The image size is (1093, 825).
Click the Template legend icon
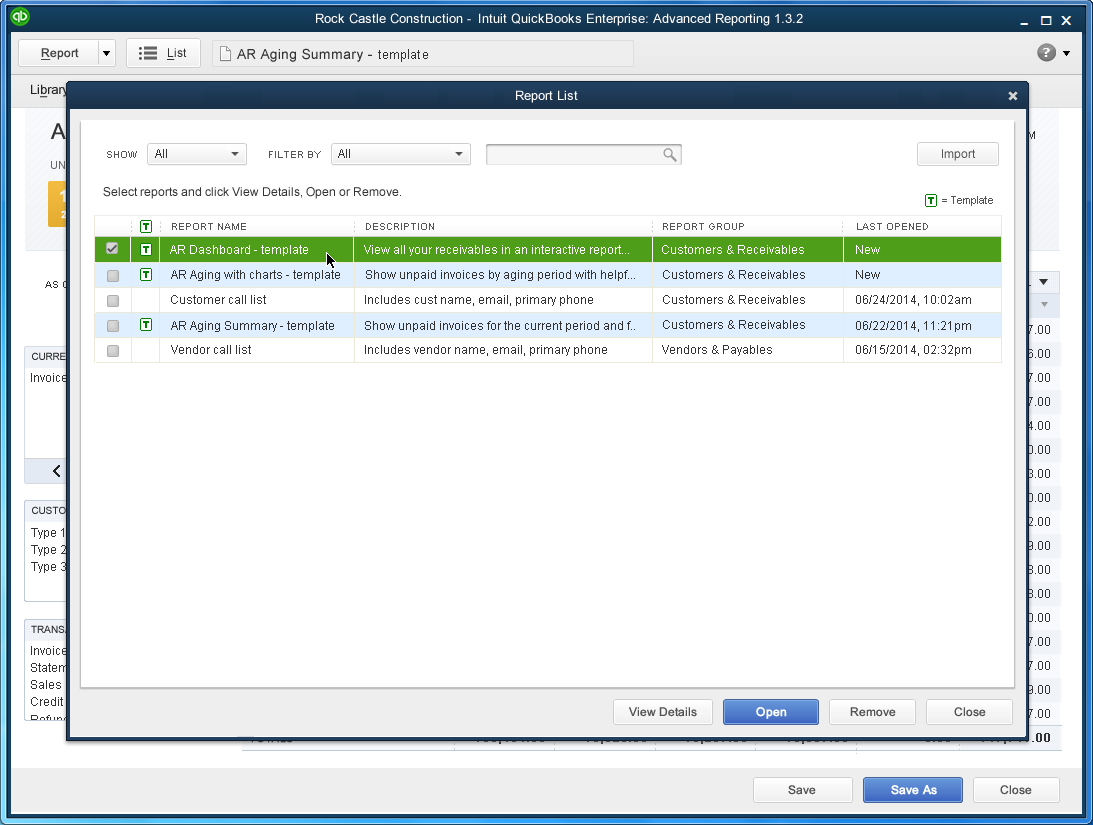[x=931, y=201]
